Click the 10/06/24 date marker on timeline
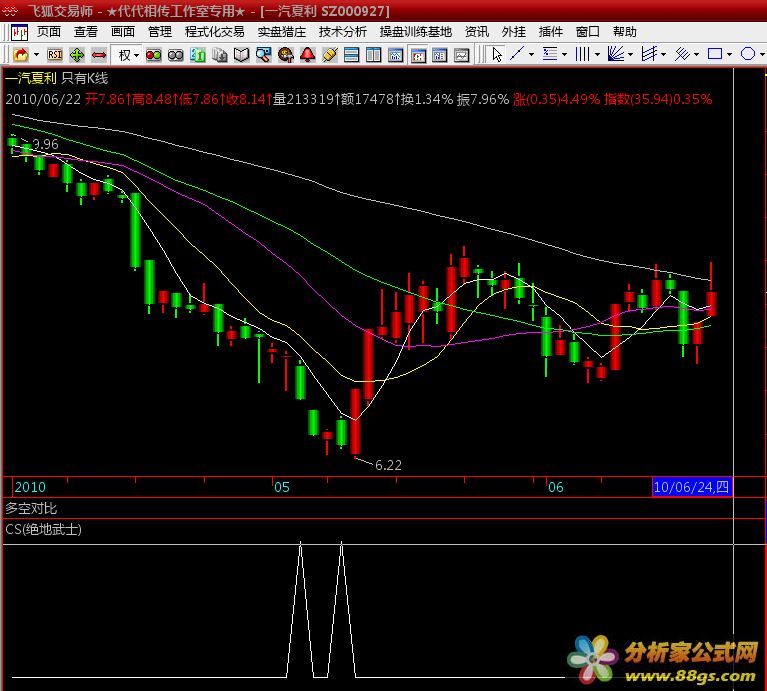Screen dimensions: 767x691 coord(691,487)
